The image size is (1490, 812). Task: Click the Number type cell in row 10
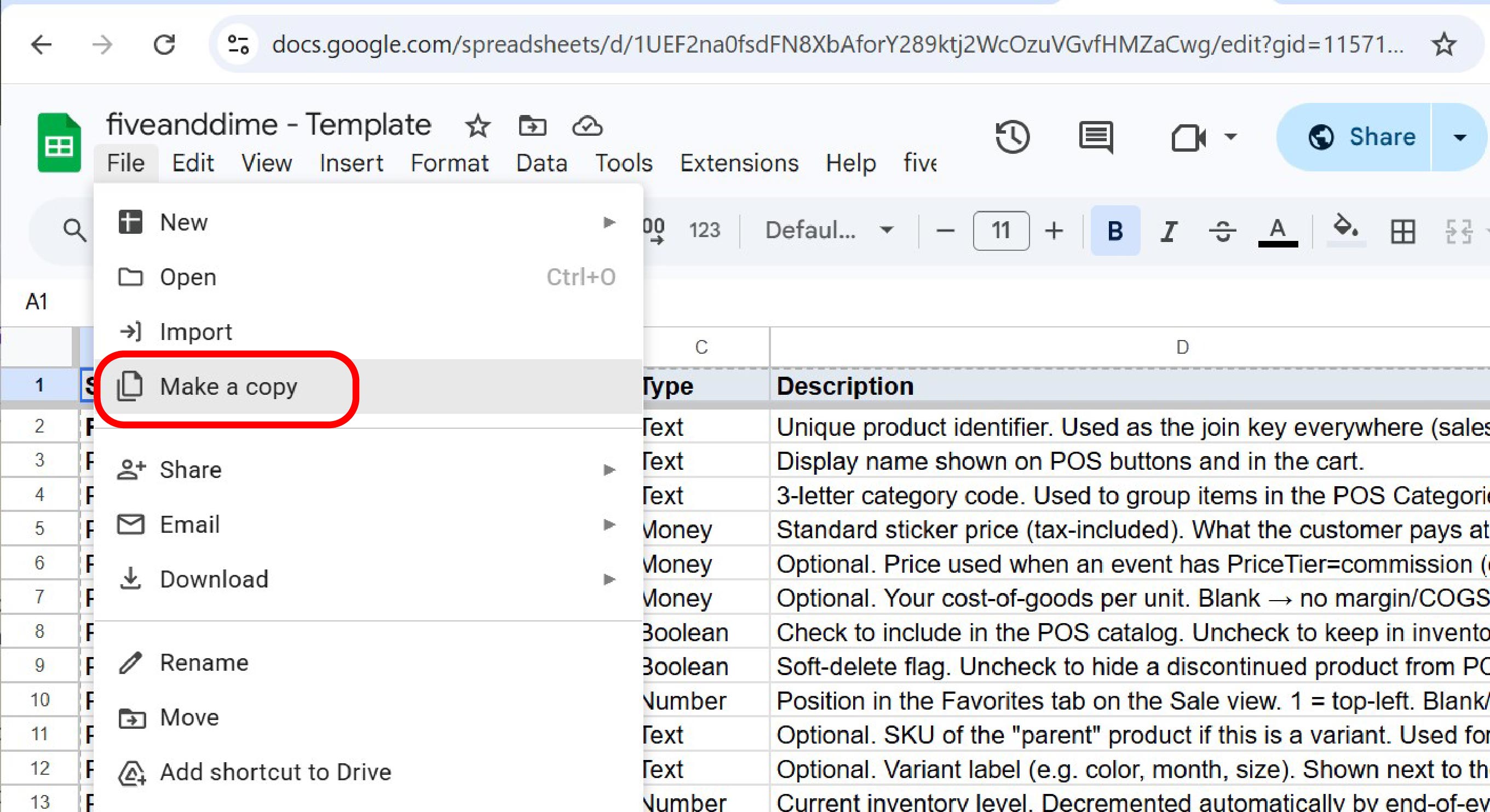tap(706, 700)
